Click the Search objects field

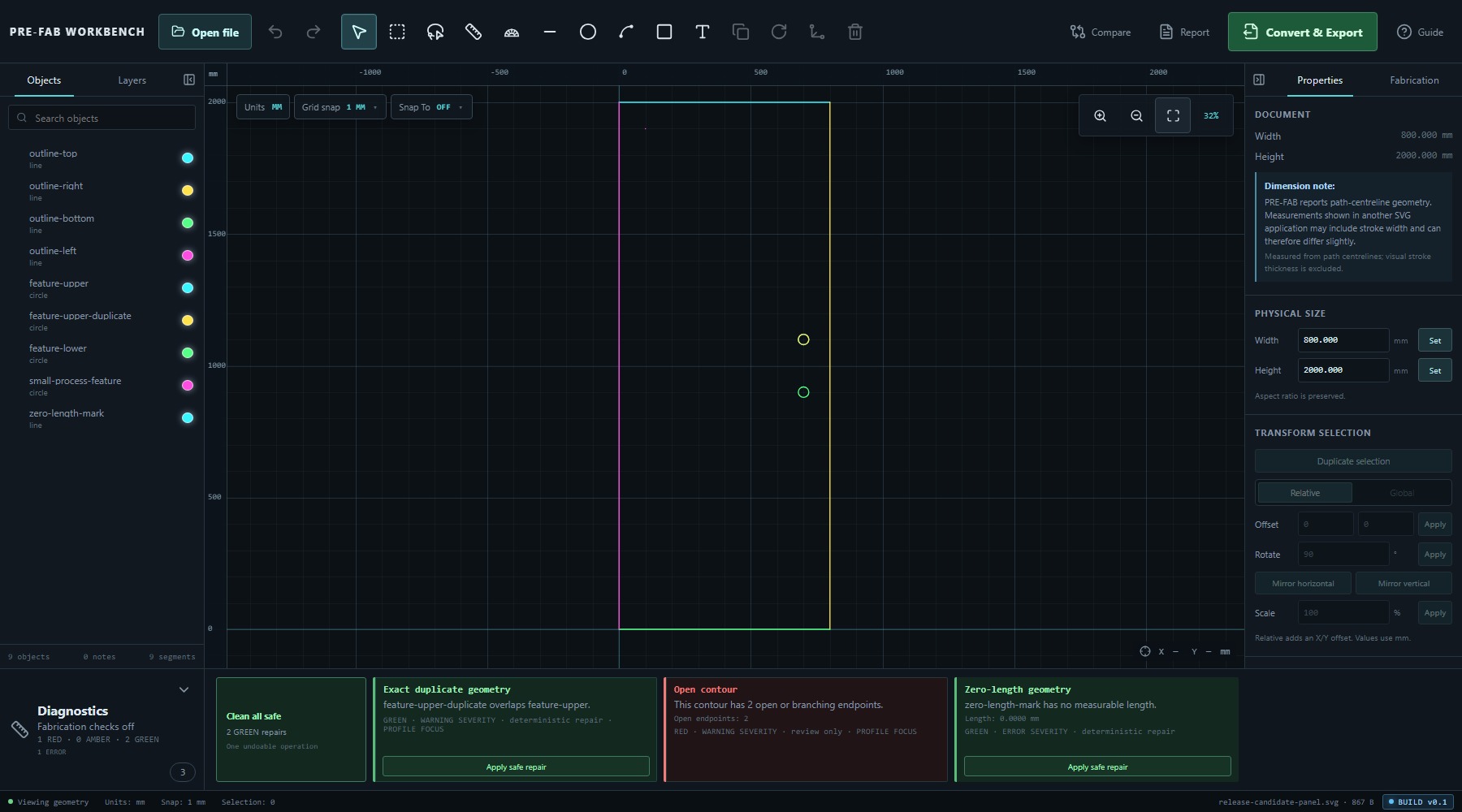pyautogui.click(x=102, y=118)
